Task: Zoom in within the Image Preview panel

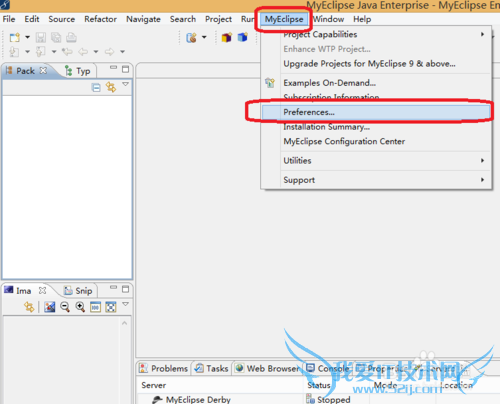Action: coord(80,307)
